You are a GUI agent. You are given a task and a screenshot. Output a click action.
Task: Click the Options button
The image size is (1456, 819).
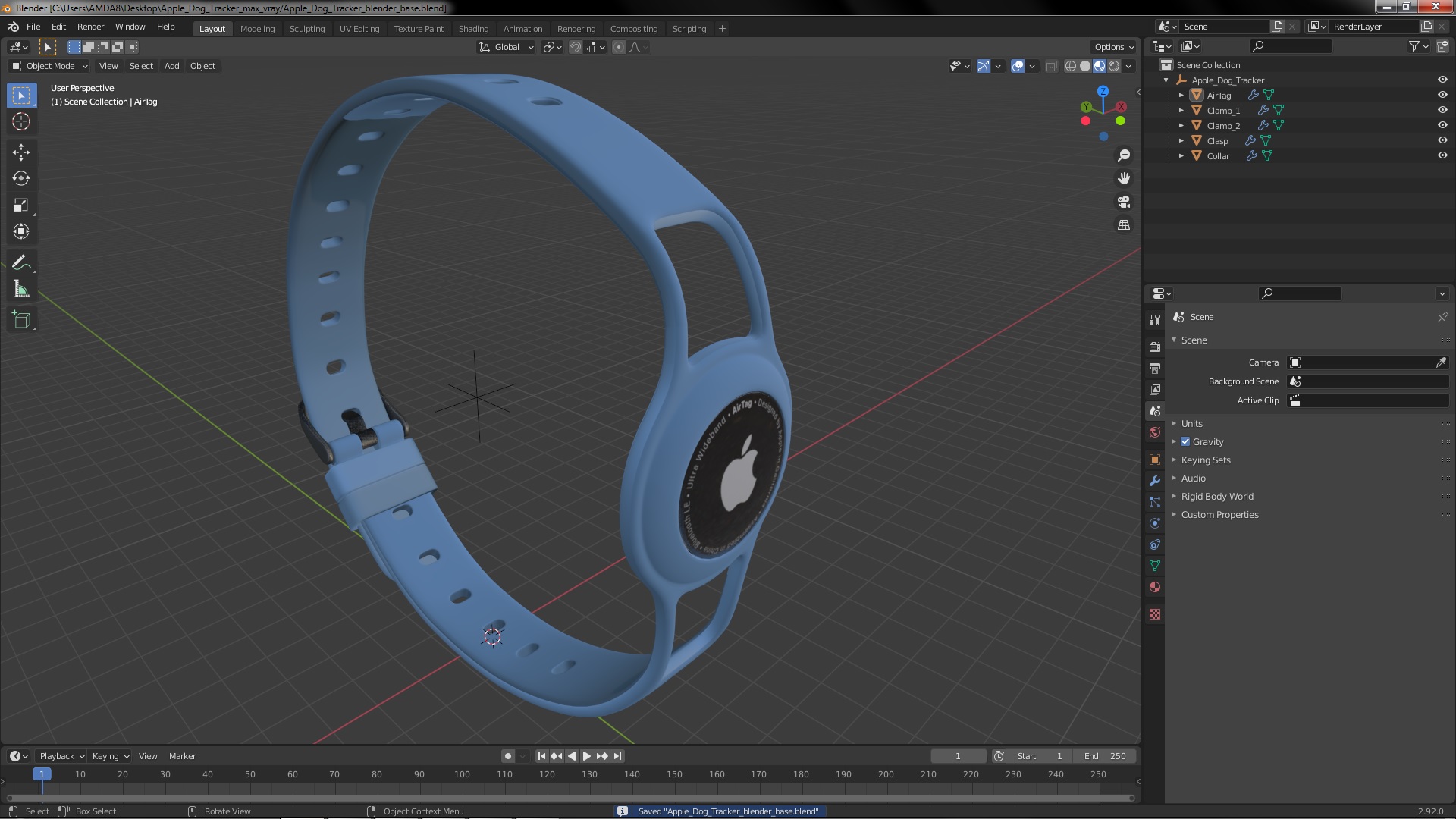1114,47
